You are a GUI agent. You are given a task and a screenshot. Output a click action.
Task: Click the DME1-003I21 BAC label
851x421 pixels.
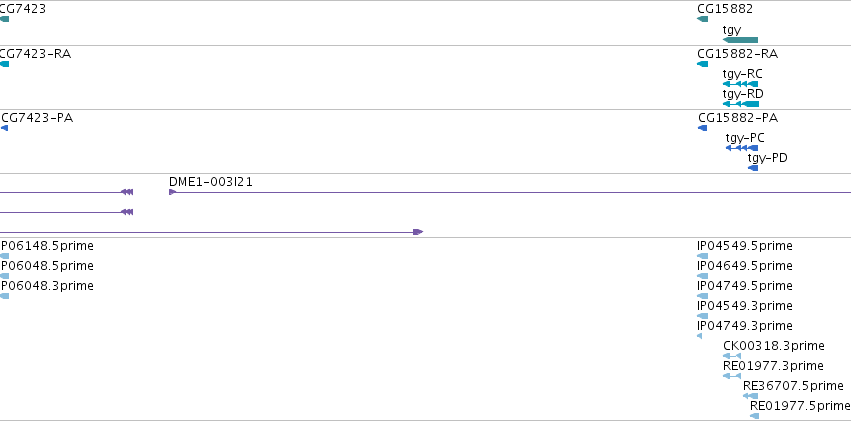click(211, 182)
